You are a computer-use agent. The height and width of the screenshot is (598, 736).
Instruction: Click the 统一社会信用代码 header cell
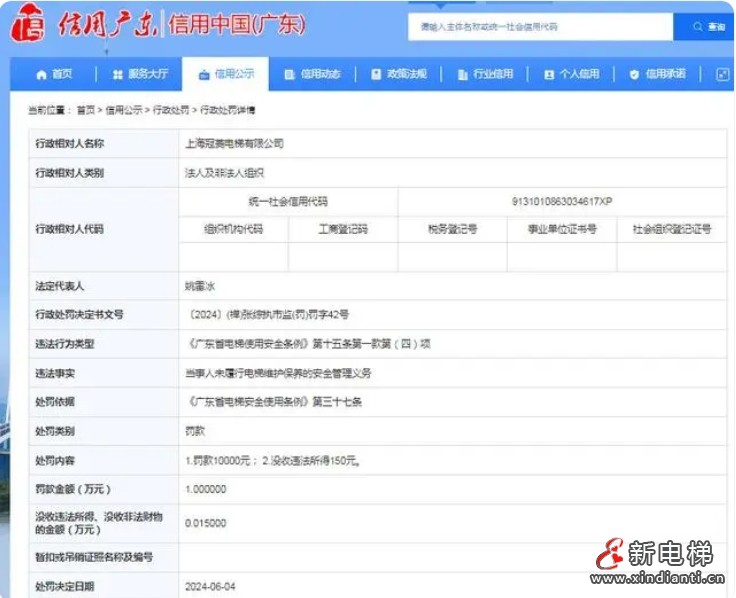click(288, 202)
